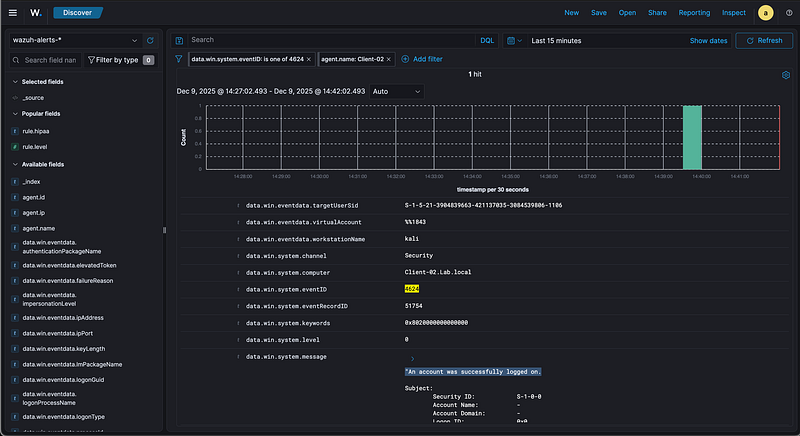Viewport: 800px width, 436px height.
Task: Click eventRecordID value 51754
Action: coord(413,305)
